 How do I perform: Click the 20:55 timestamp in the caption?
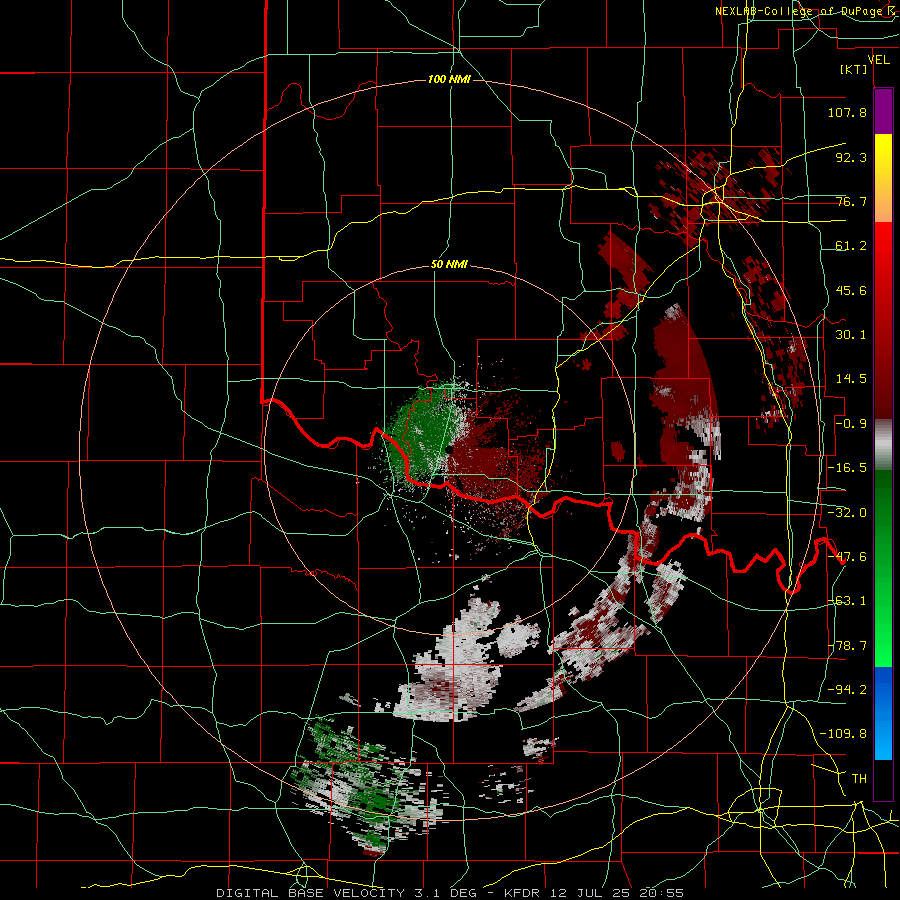pos(663,893)
